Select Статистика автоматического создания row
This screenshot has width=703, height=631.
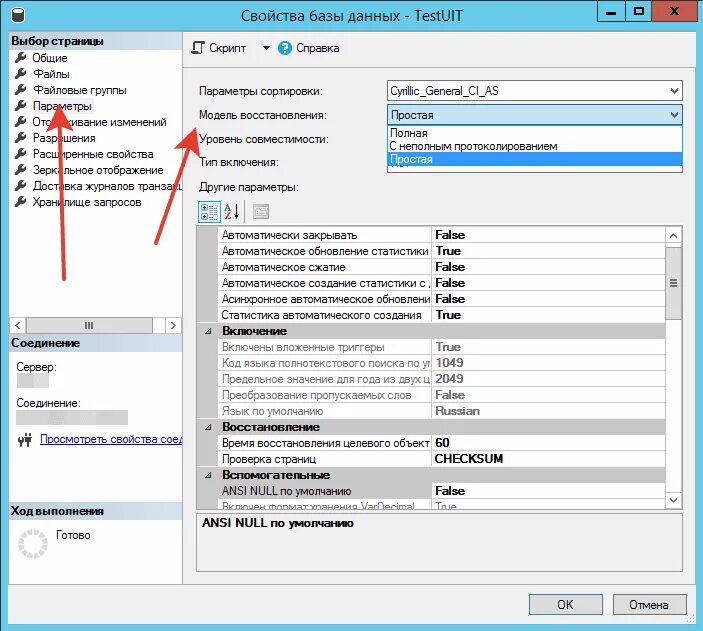pyautogui.click(x=441, y=315)
